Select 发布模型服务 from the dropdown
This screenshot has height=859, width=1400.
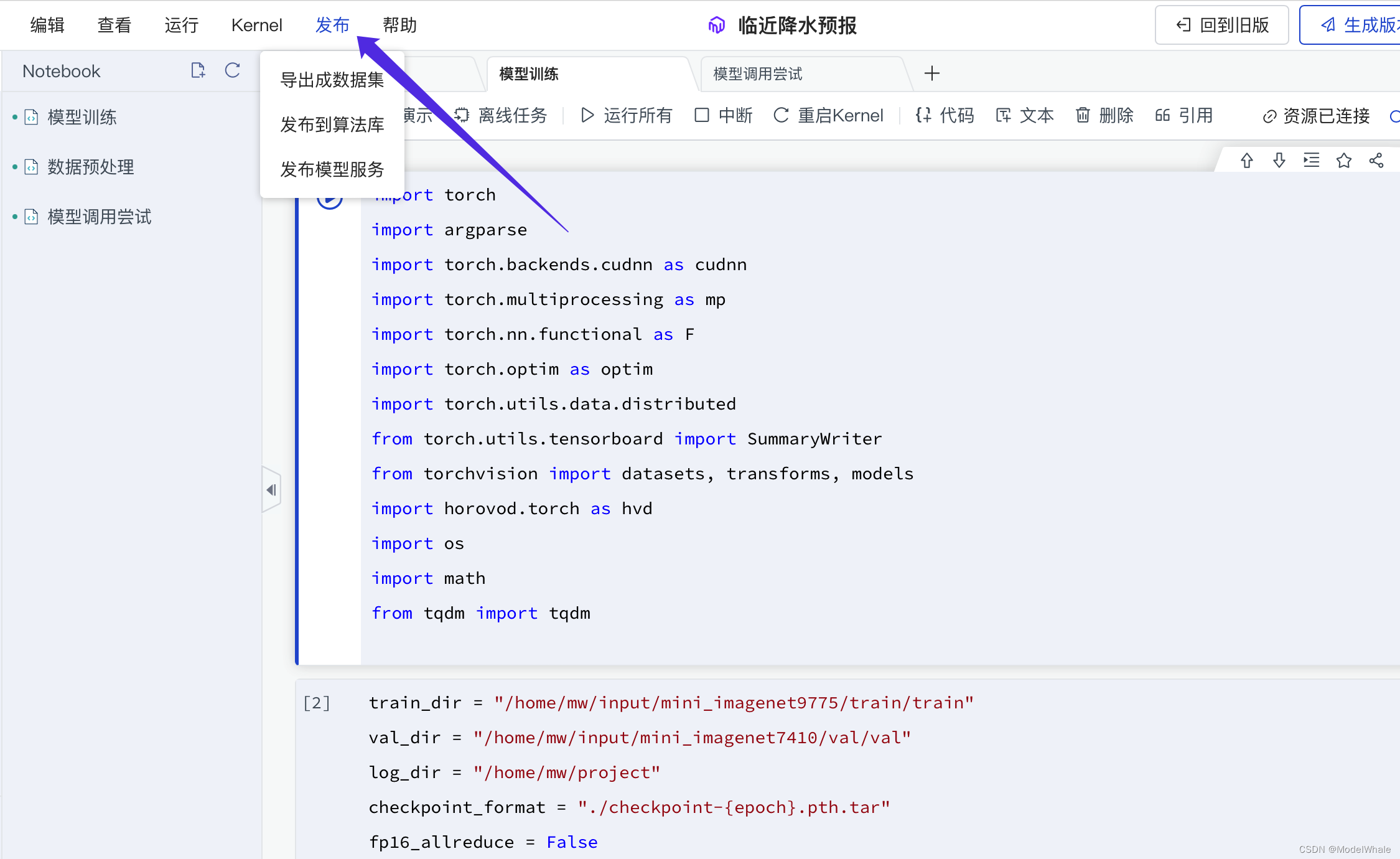click(x=332, y=169)
